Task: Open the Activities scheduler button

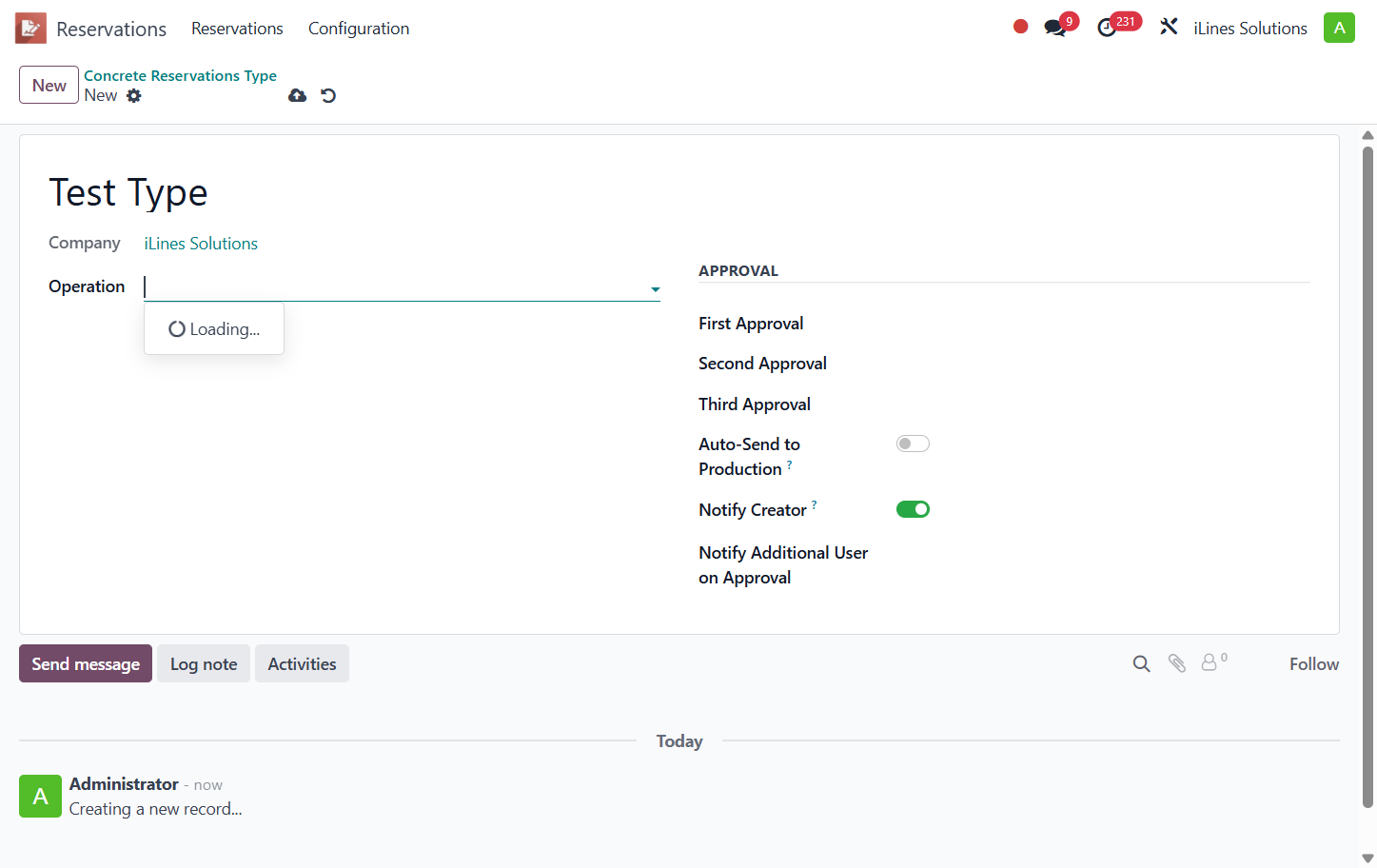Action: (x=302, y=664)
